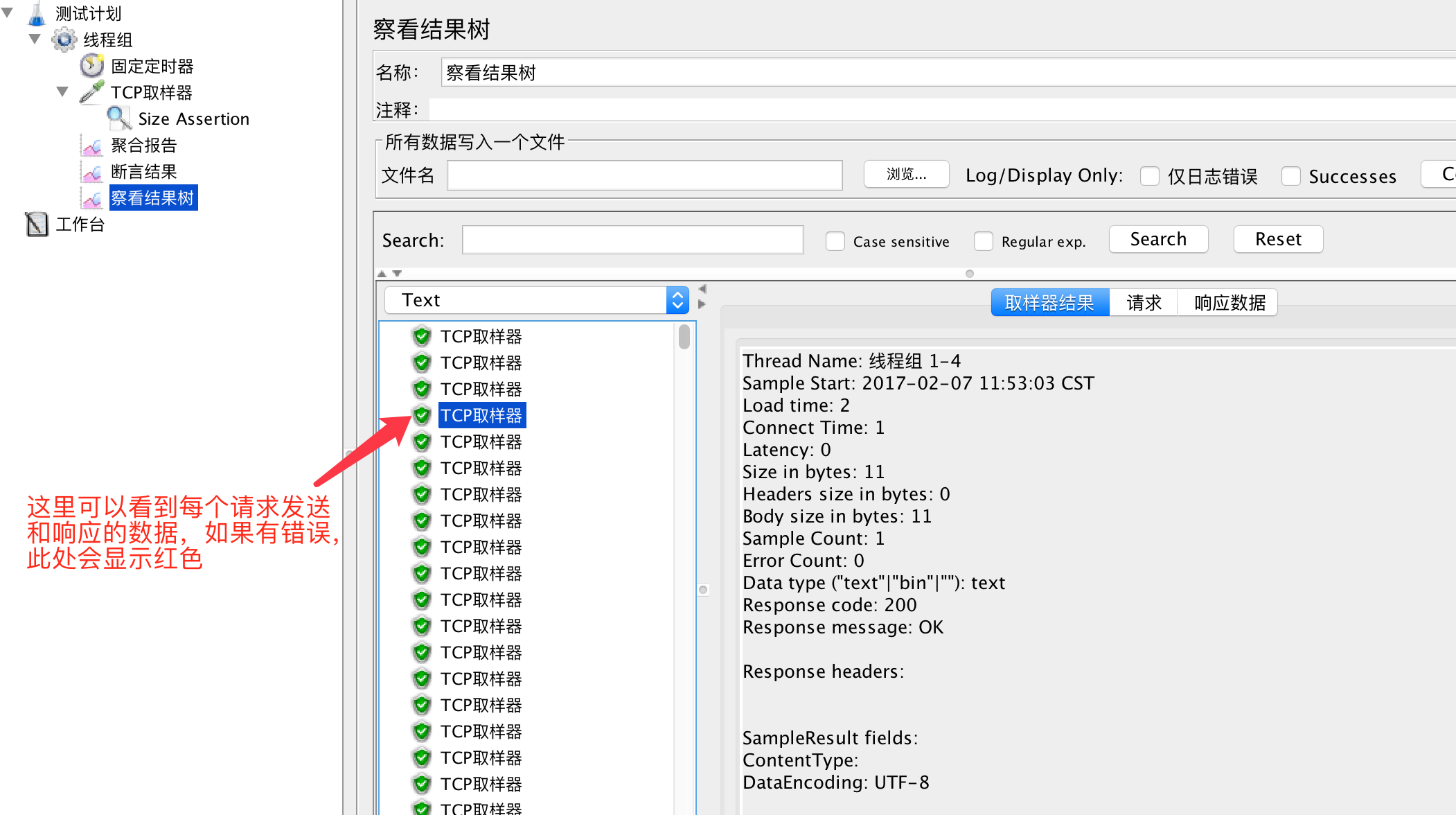Click the TCP取样器 sampler icon in the tree

tap(92, 91)
